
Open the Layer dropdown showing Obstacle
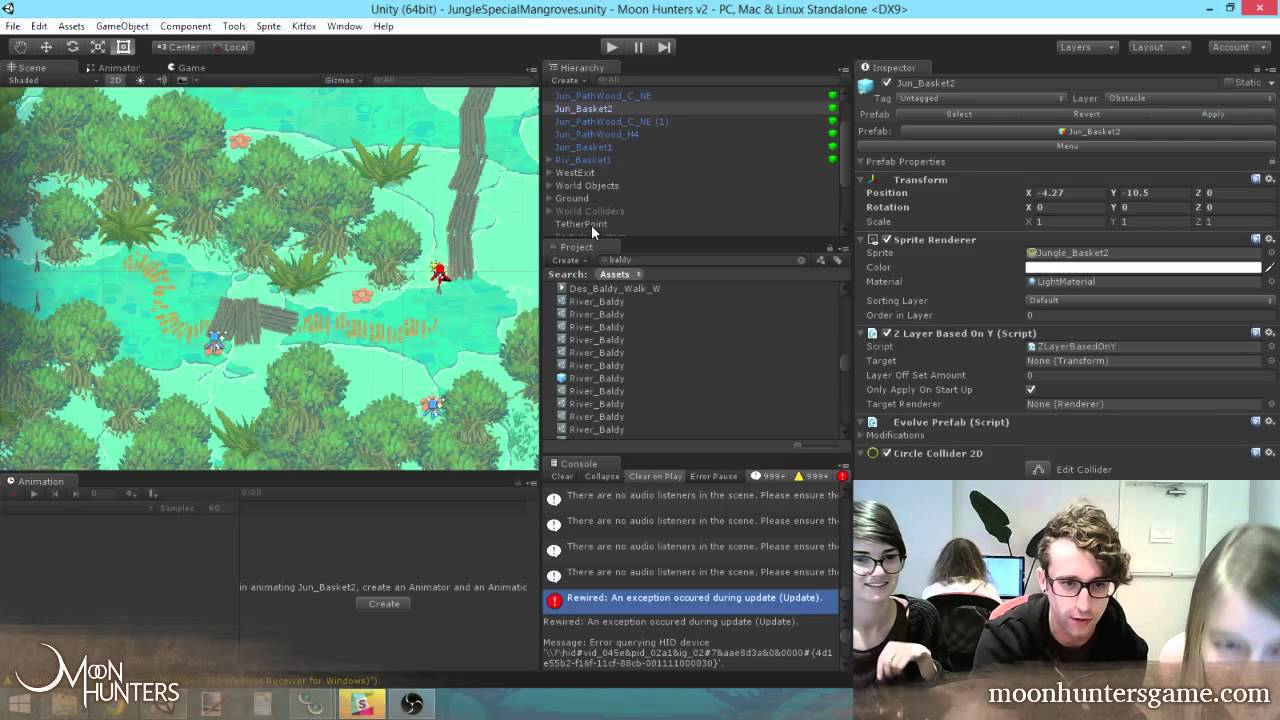[x=1188, y=99]
